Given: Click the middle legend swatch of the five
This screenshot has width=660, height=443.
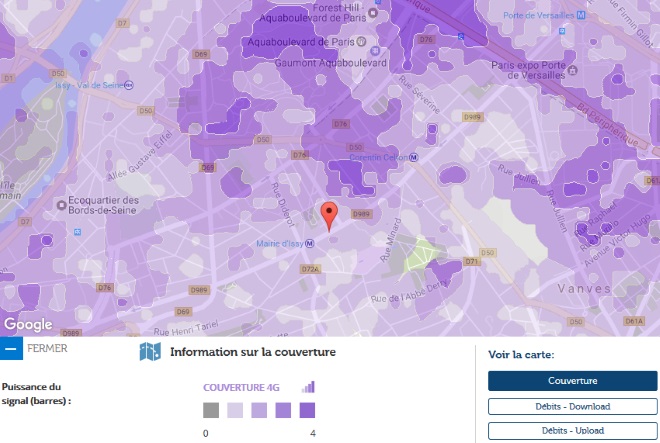Looking at the screenshot, I should 259,410.
